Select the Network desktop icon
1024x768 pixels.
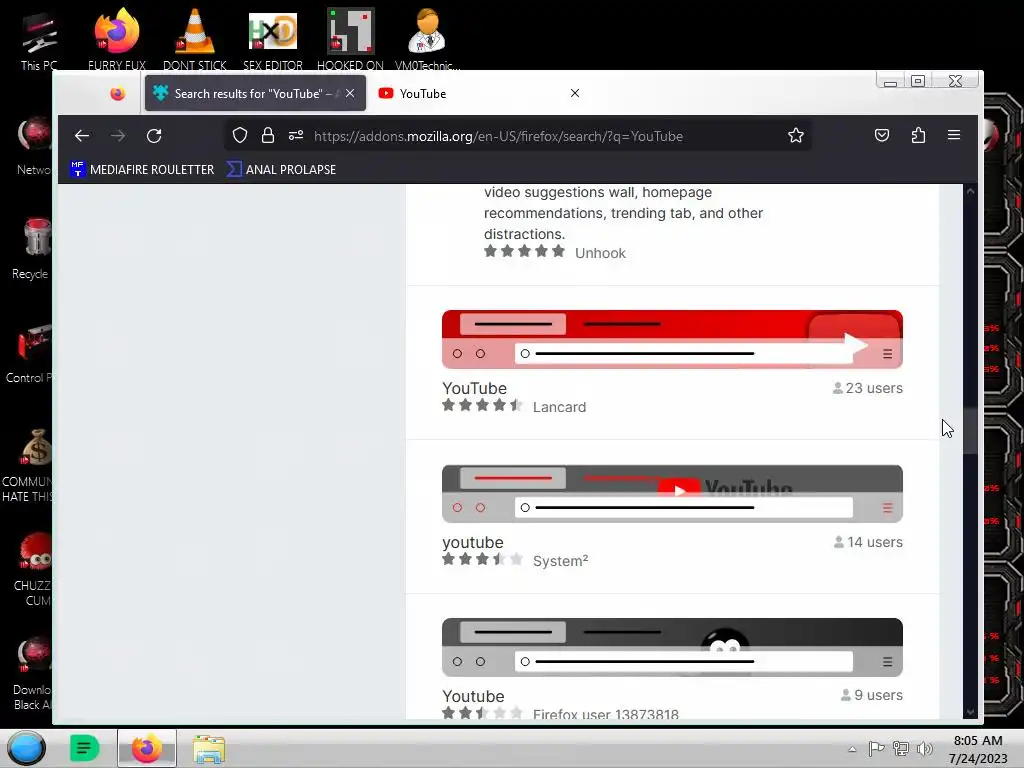34,145
